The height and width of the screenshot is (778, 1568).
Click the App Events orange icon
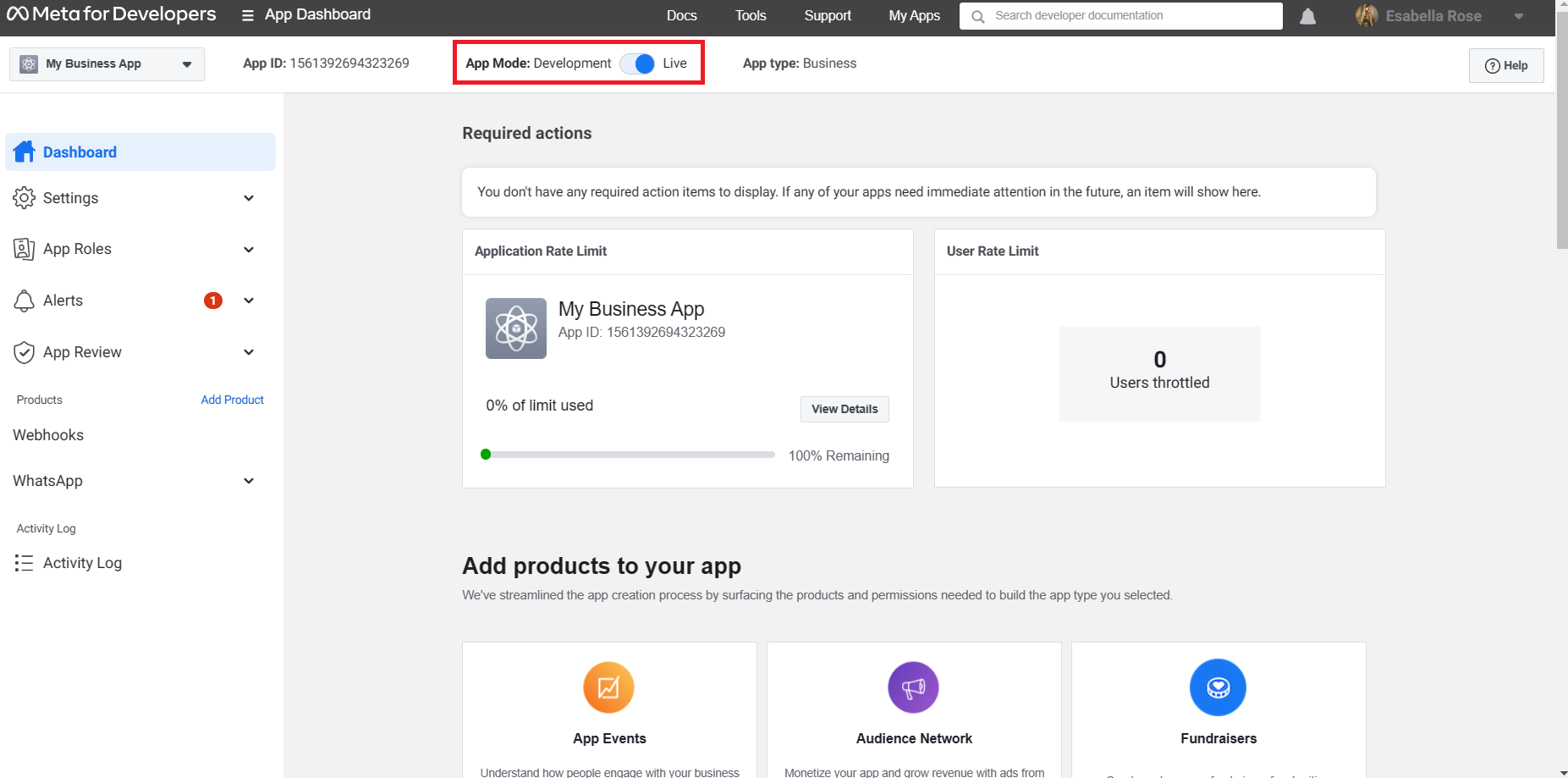tap(608, 687)
